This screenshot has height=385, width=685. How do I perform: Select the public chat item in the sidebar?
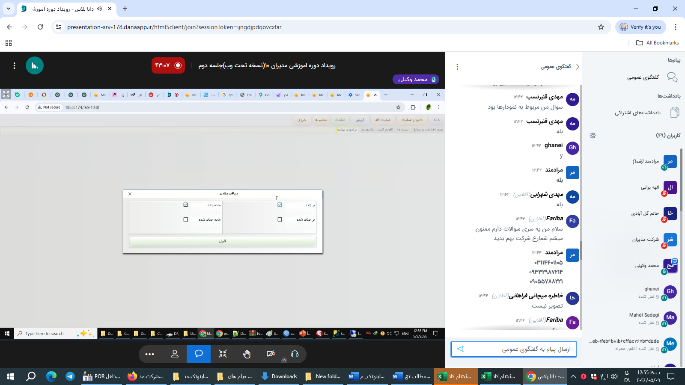coord(652,77)
